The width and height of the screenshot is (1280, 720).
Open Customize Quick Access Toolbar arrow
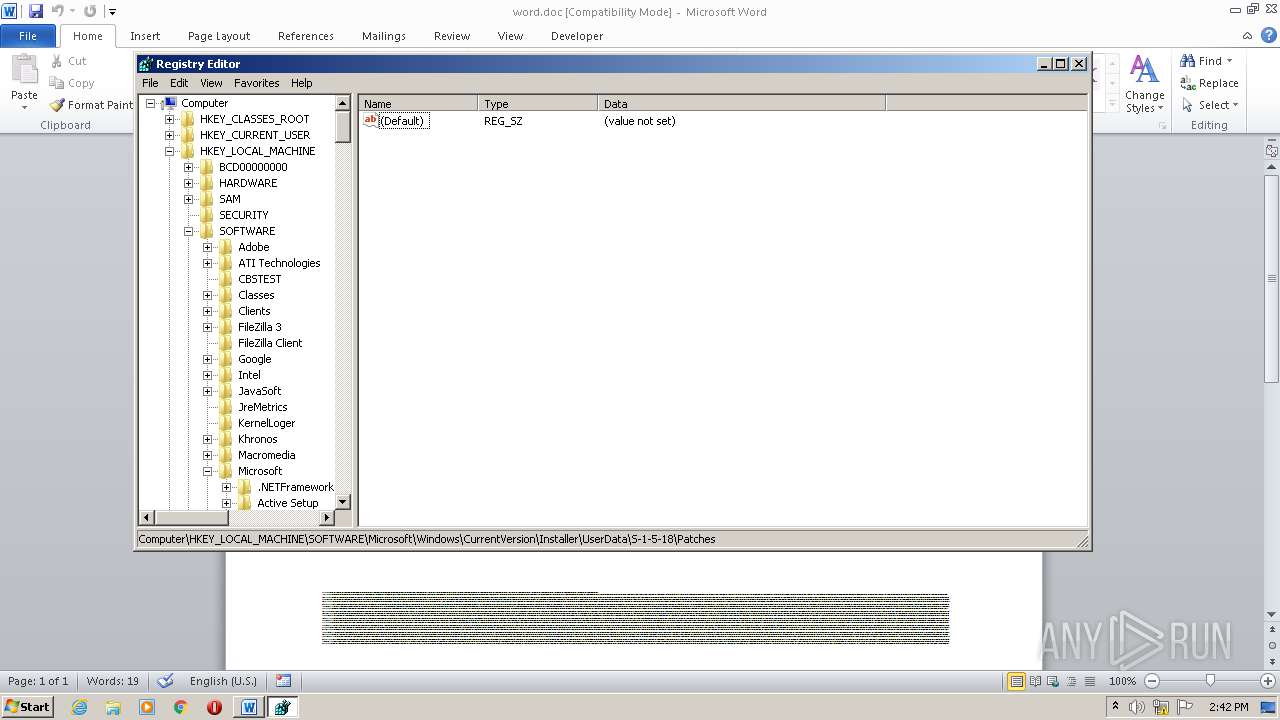(x=112, y=12)
